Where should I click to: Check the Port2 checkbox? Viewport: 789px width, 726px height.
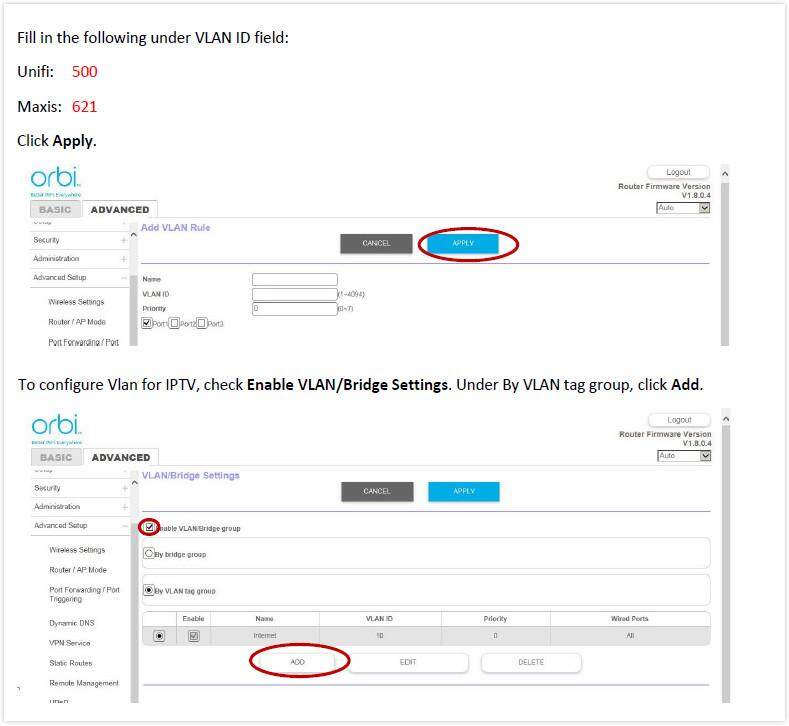[175, 323]
